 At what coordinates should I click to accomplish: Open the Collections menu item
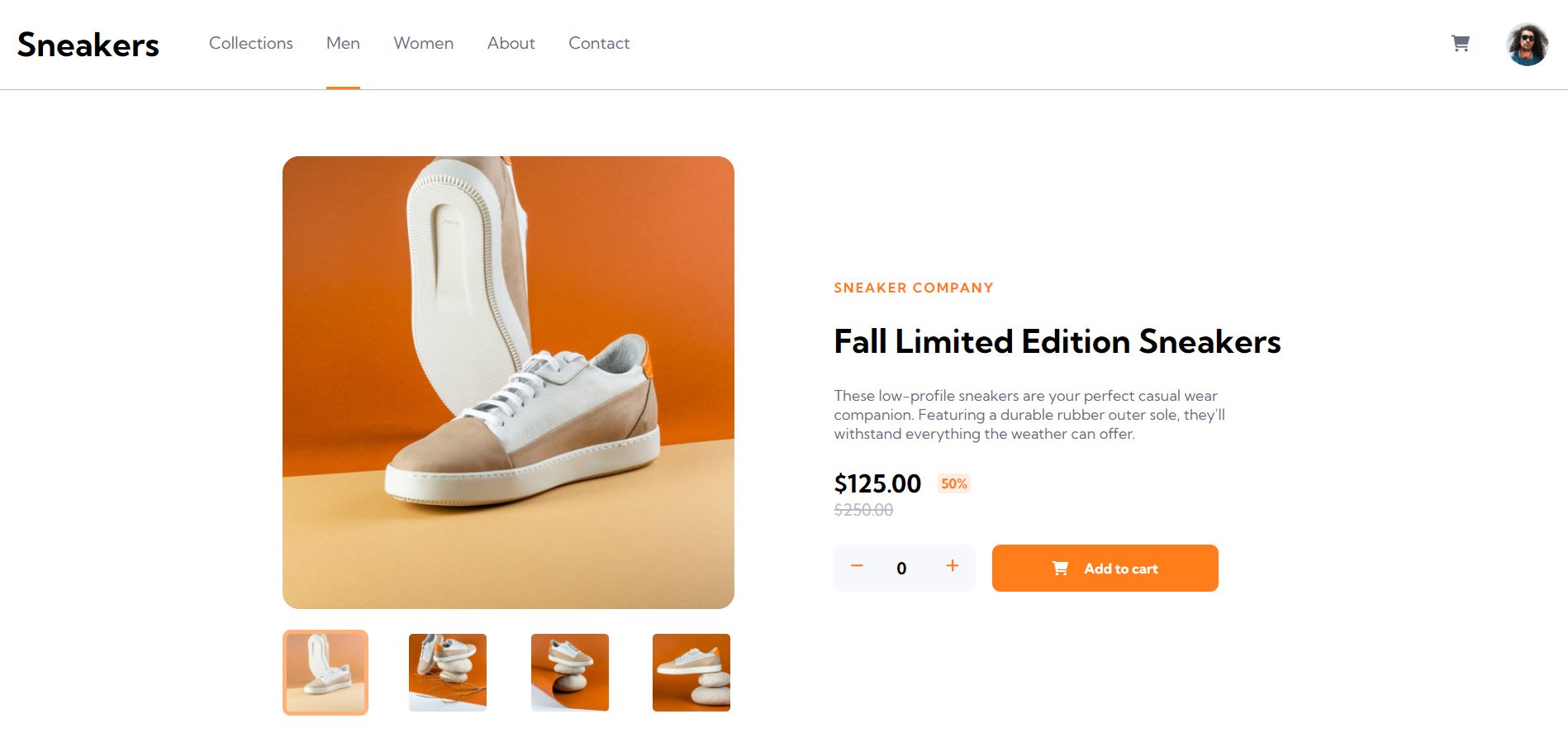[250, 43]
